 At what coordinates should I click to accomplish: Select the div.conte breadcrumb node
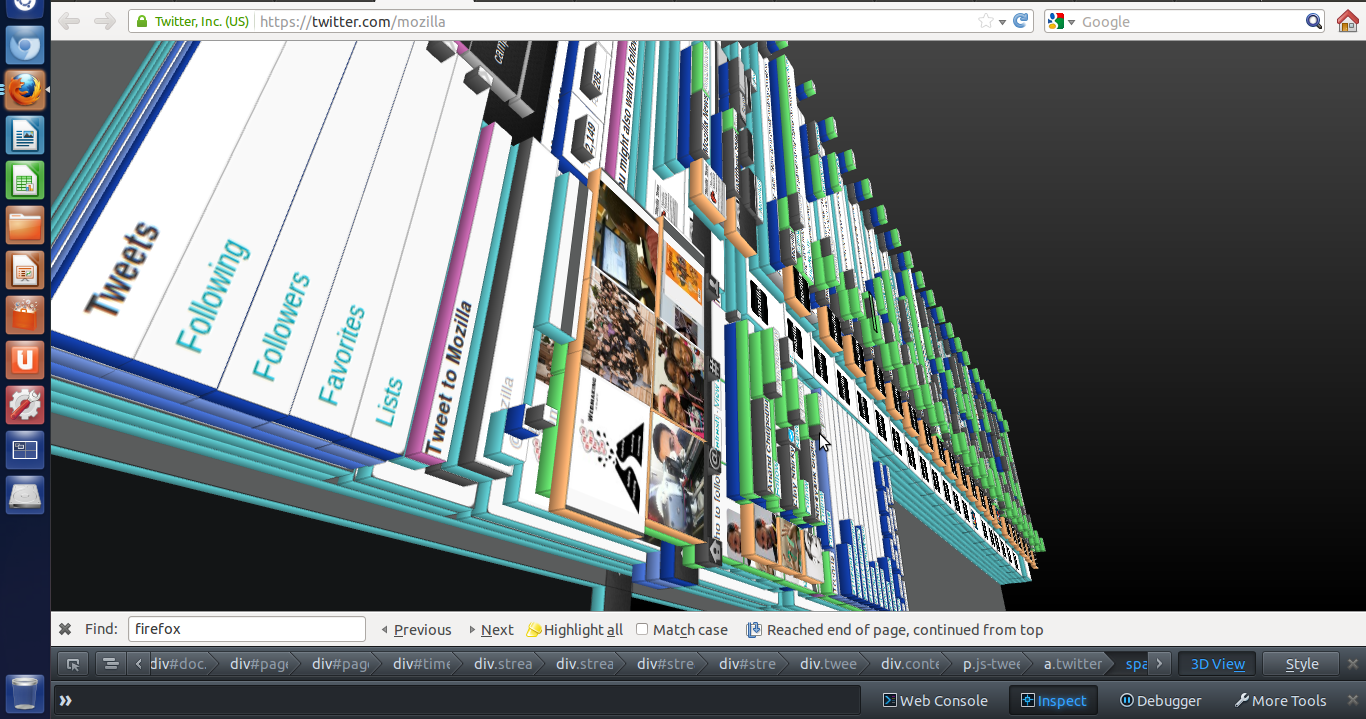(910, 664)
